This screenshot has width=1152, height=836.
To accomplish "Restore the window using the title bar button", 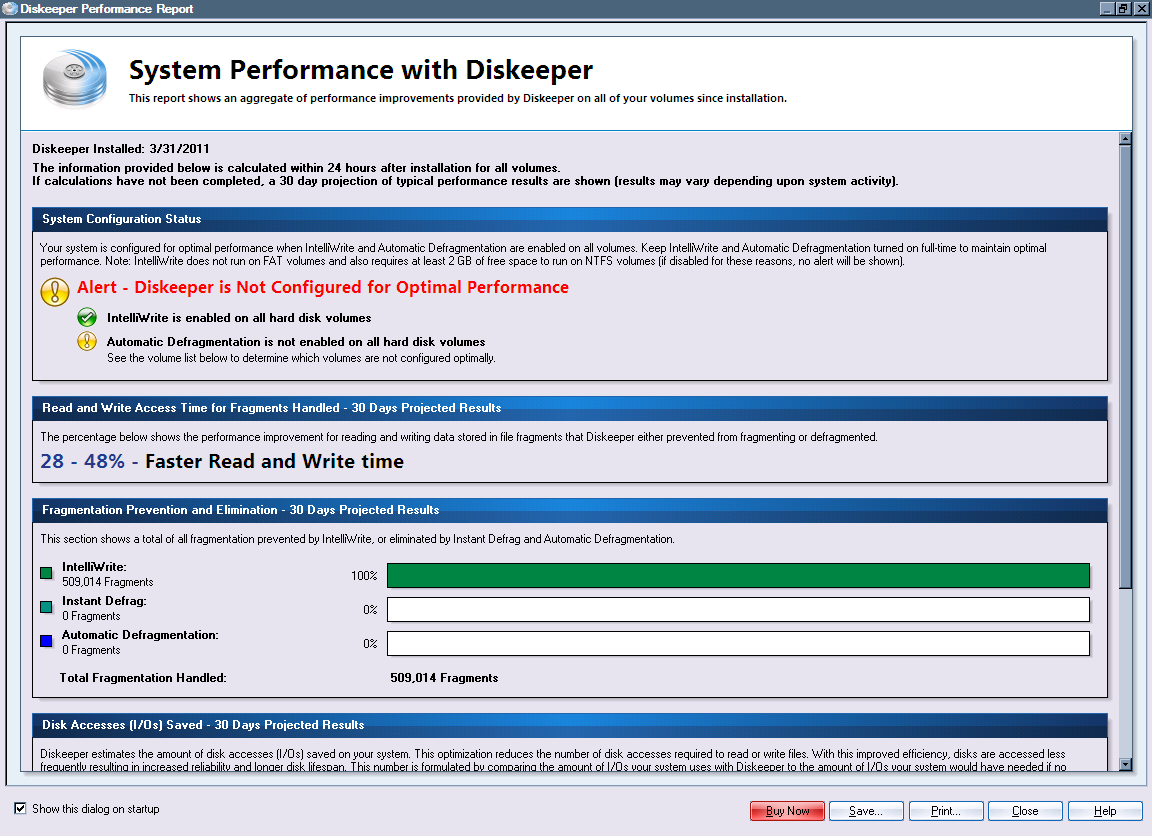I will [1124, 9].
